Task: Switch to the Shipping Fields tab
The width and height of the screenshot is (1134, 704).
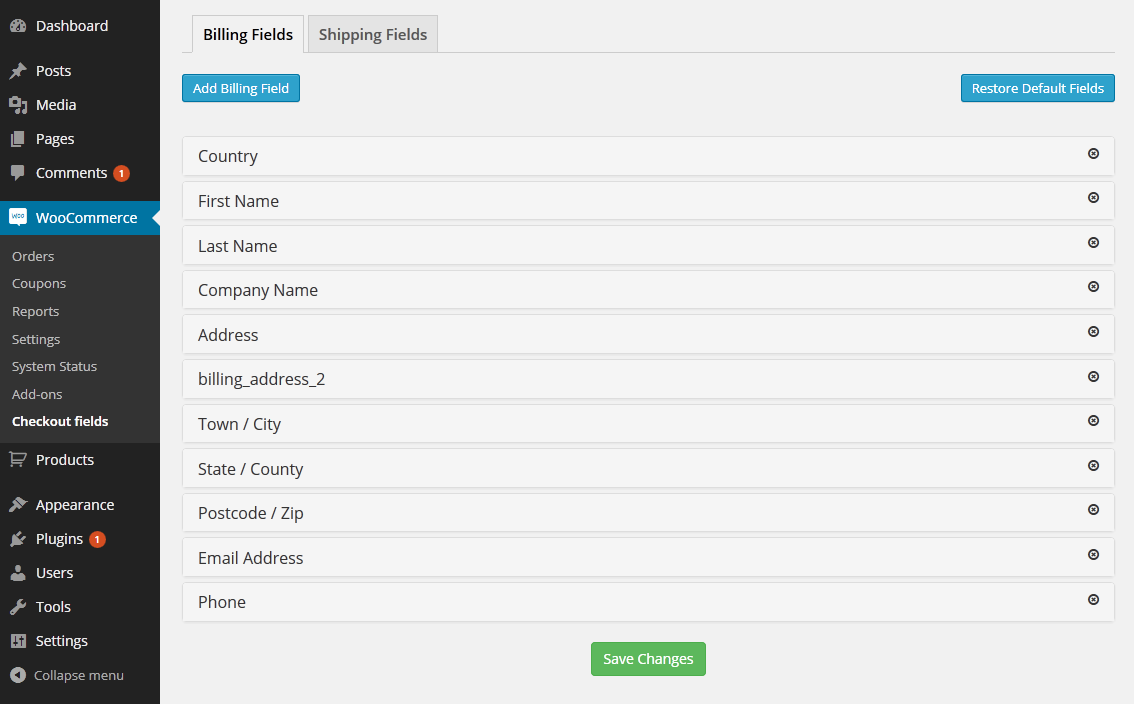Action: 372,35
